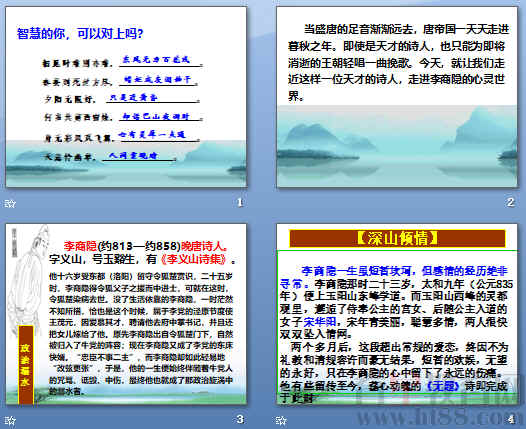Select the slide 2 thumbnail with intro paragraph

point(397,97)
